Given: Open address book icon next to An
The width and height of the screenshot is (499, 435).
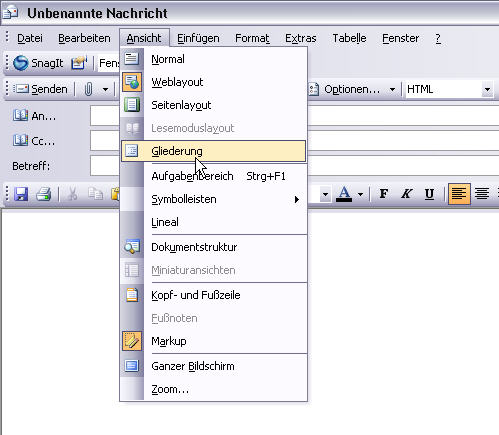Looking at the screenshot, I should tap(20, 115).
